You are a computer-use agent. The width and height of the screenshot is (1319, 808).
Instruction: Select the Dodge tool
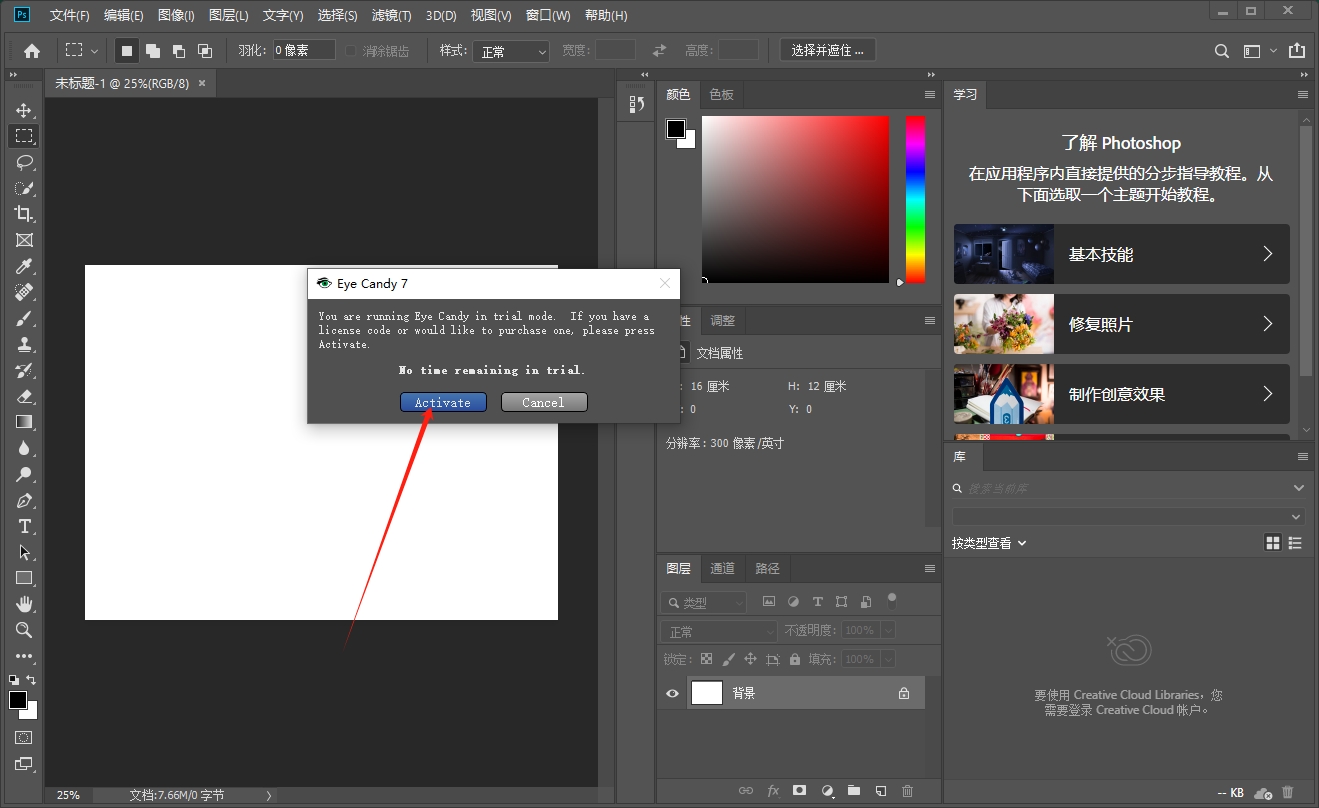coord(24,474)
